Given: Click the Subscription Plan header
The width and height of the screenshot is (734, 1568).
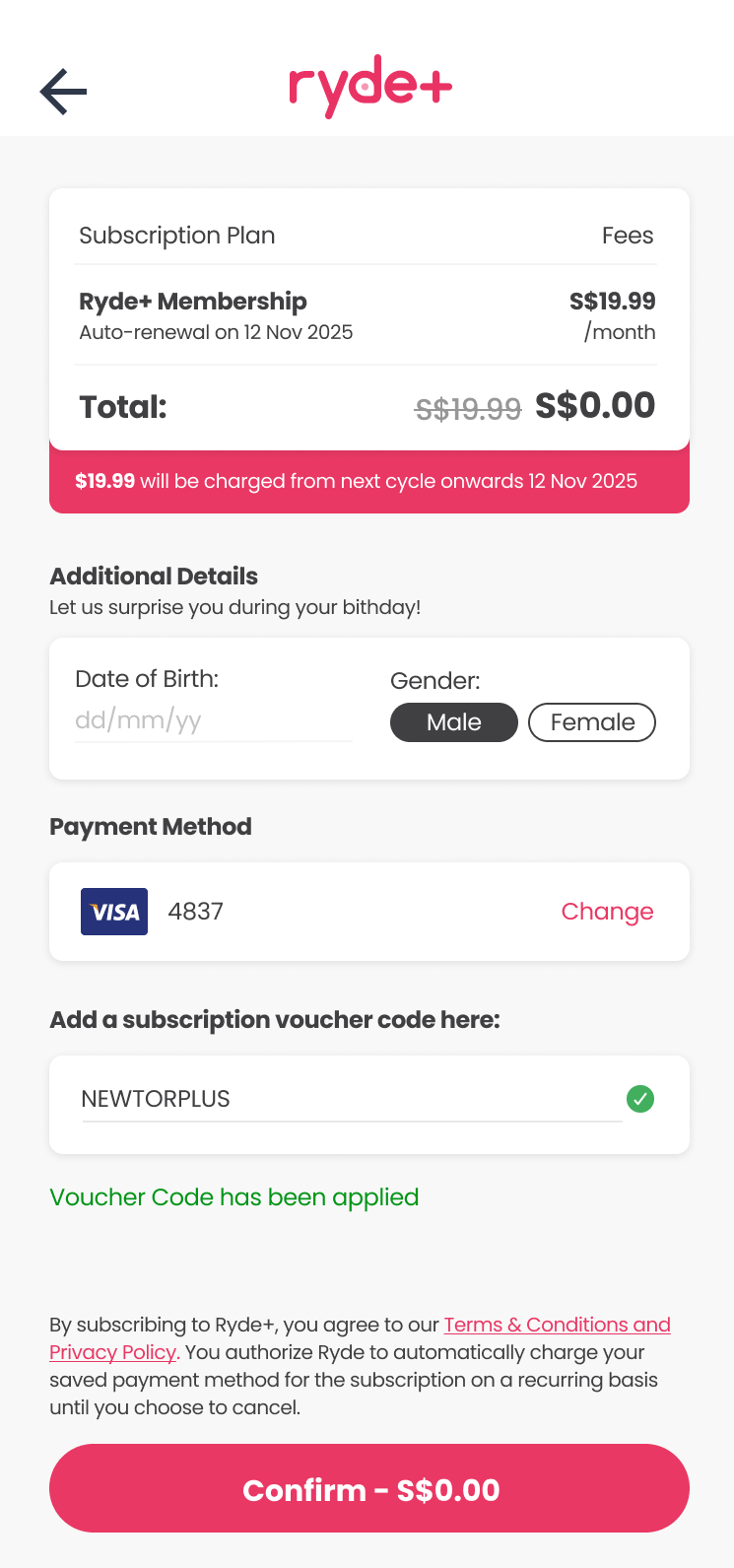Looking at the screenshot, I should 177,236.
